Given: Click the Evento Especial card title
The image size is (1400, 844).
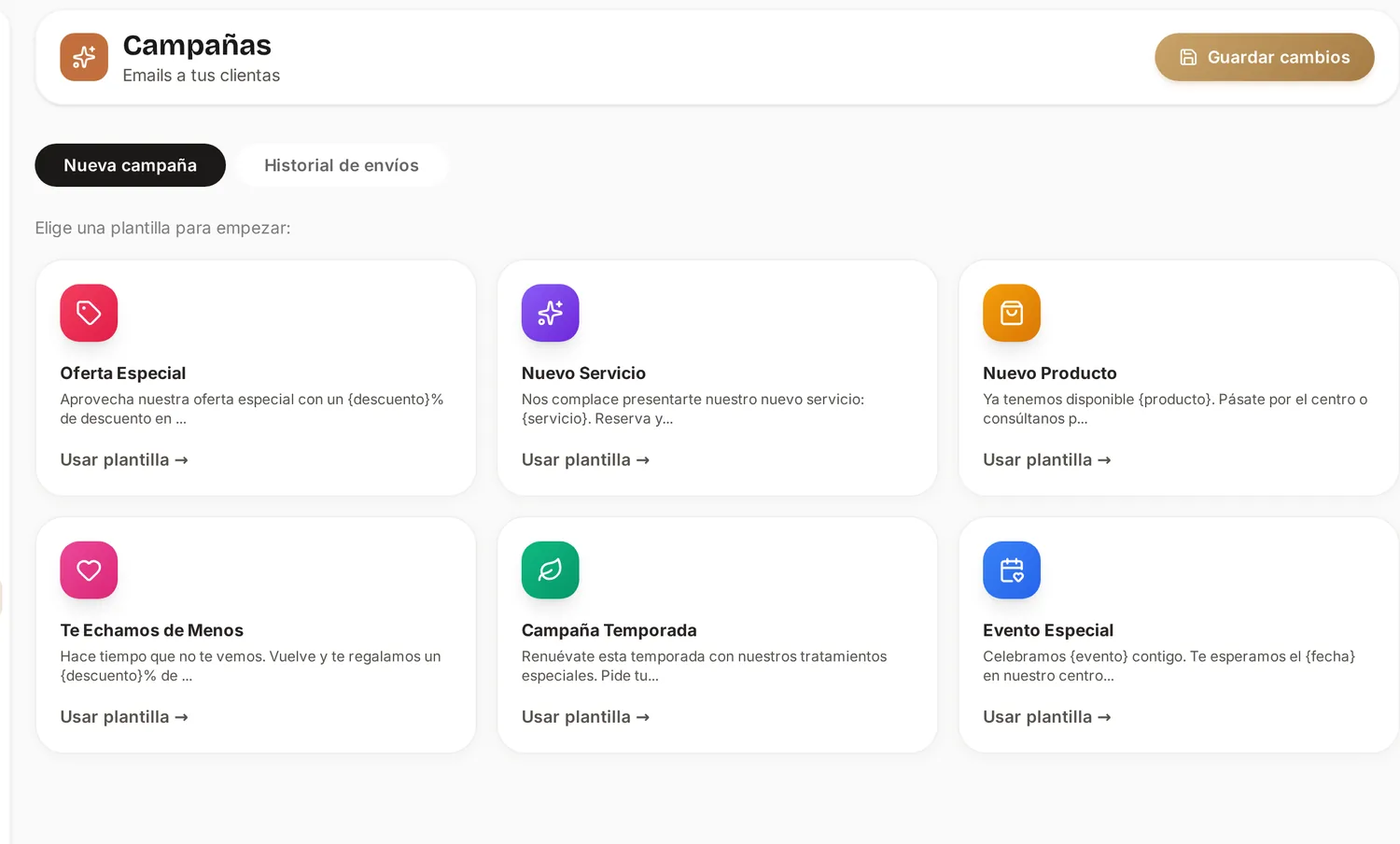Looking at the screenshot, I should click(x=1047, y=630).
